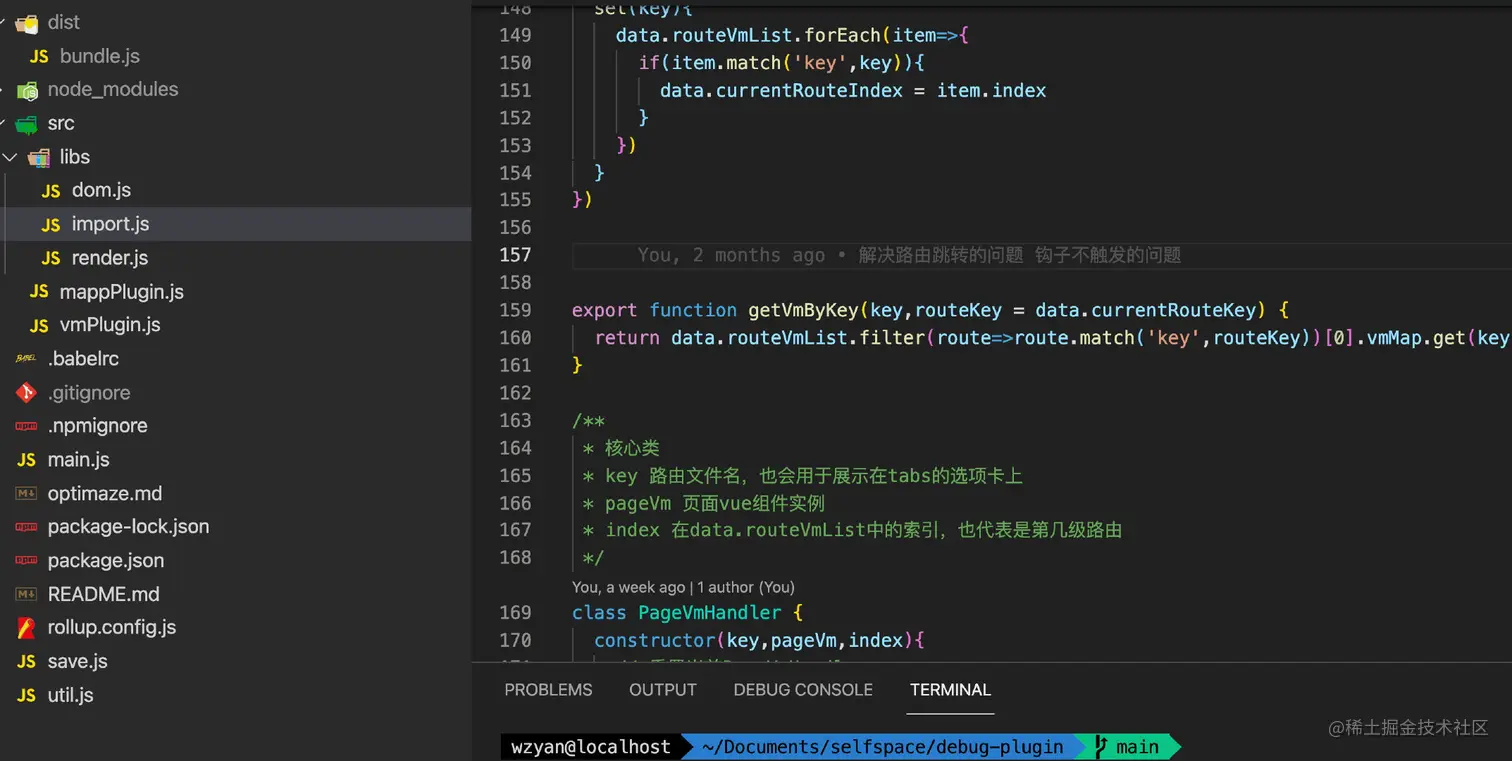The height and width of the screenshot is (761, 1512).
Task: Click the comment starting '* pageVm 页面vue'
Action: (x=704, y=503)
